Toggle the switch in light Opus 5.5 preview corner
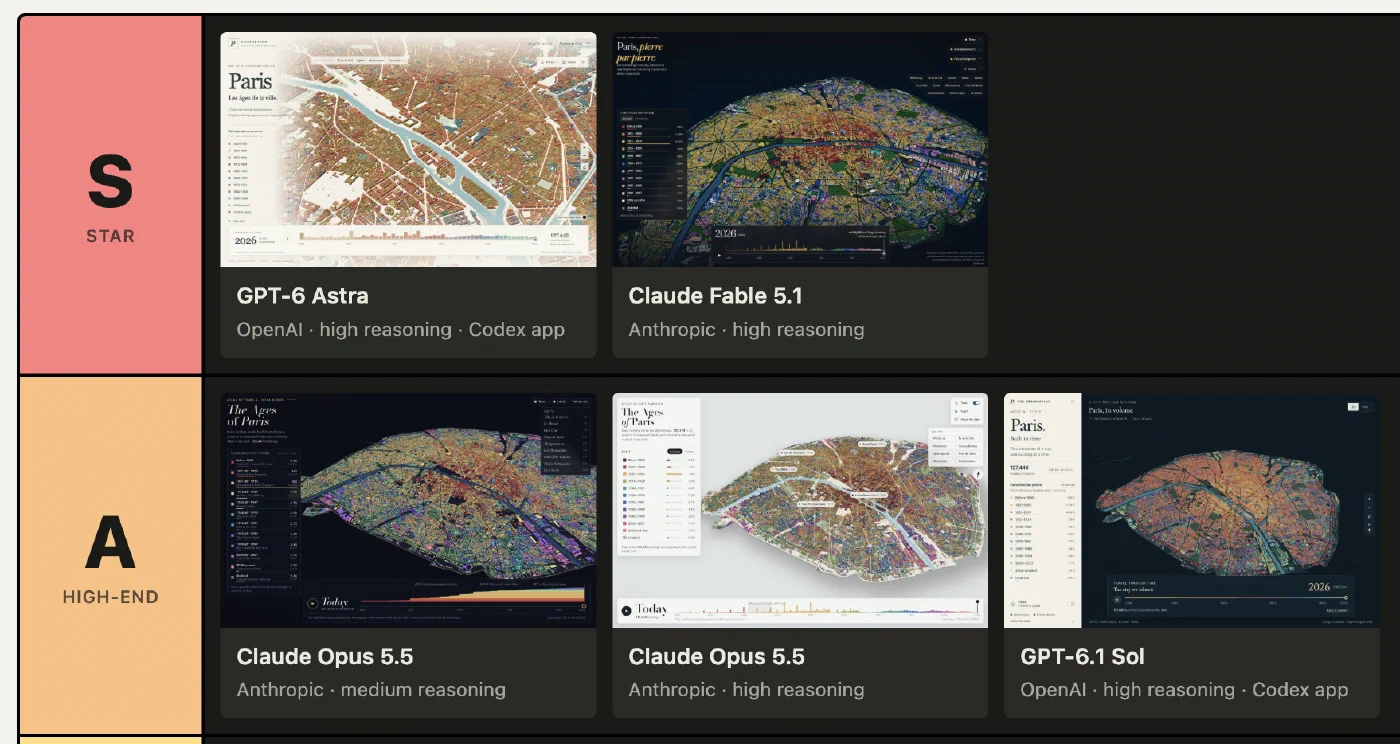Viewport: 1400px width, 744px height. click(x=976, y=402)
